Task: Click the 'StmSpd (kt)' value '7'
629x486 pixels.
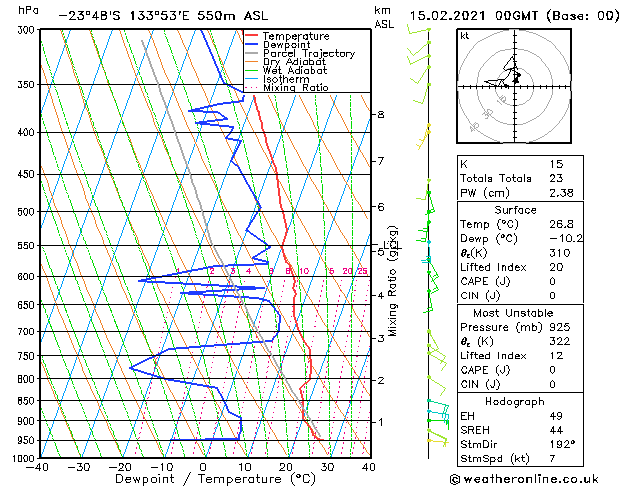Action: coord(553,459)
